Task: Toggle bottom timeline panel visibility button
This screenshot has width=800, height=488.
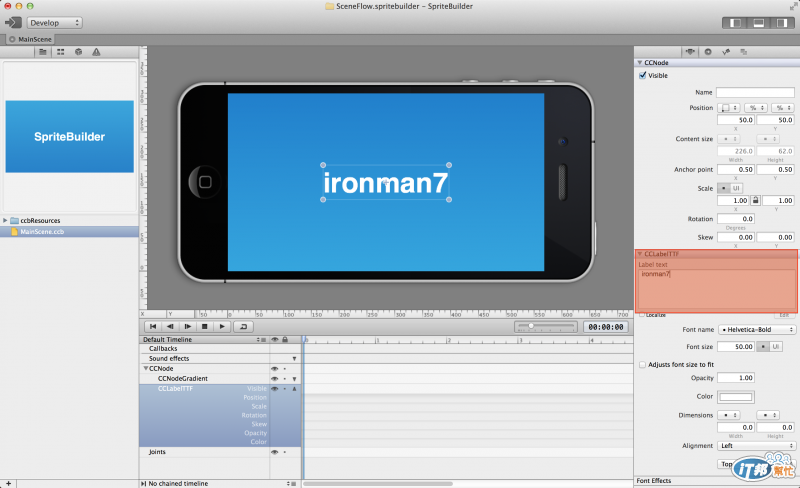Action: click(x=759, y=23)
